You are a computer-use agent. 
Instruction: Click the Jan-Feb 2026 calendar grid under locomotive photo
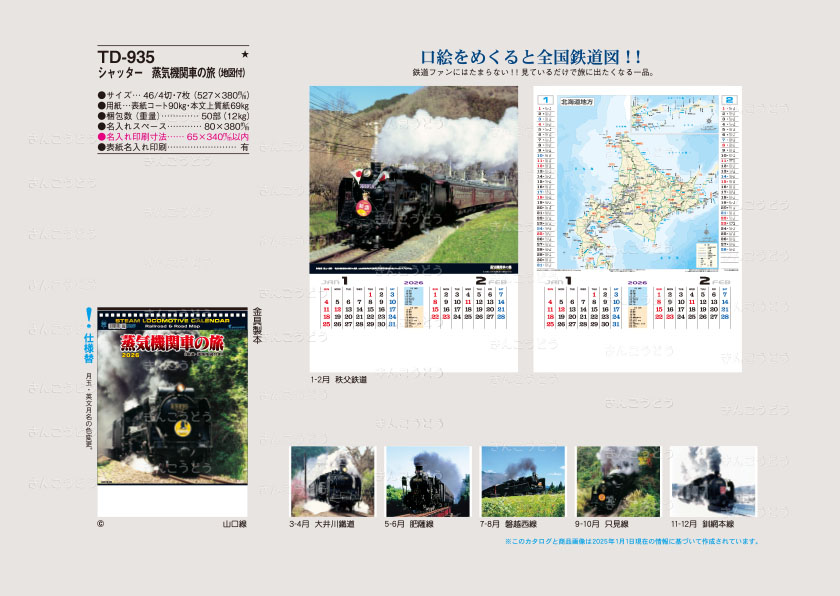(x=414, y=302)
